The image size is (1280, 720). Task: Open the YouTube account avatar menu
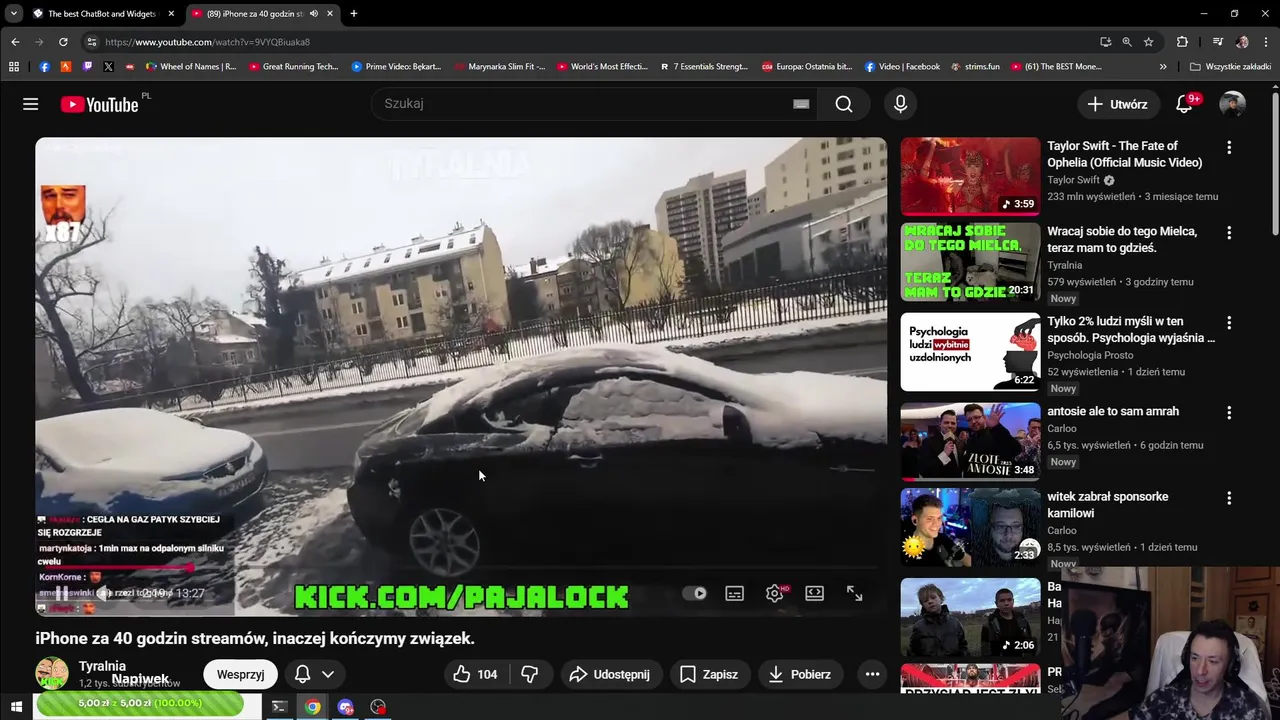coord(1232,104)
